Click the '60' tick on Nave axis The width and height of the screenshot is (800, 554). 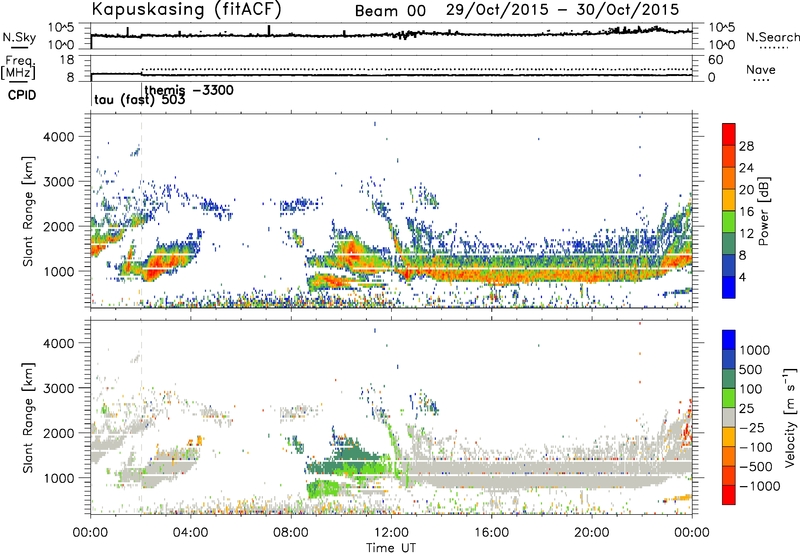pyautogui.click(x=715, y=60)
